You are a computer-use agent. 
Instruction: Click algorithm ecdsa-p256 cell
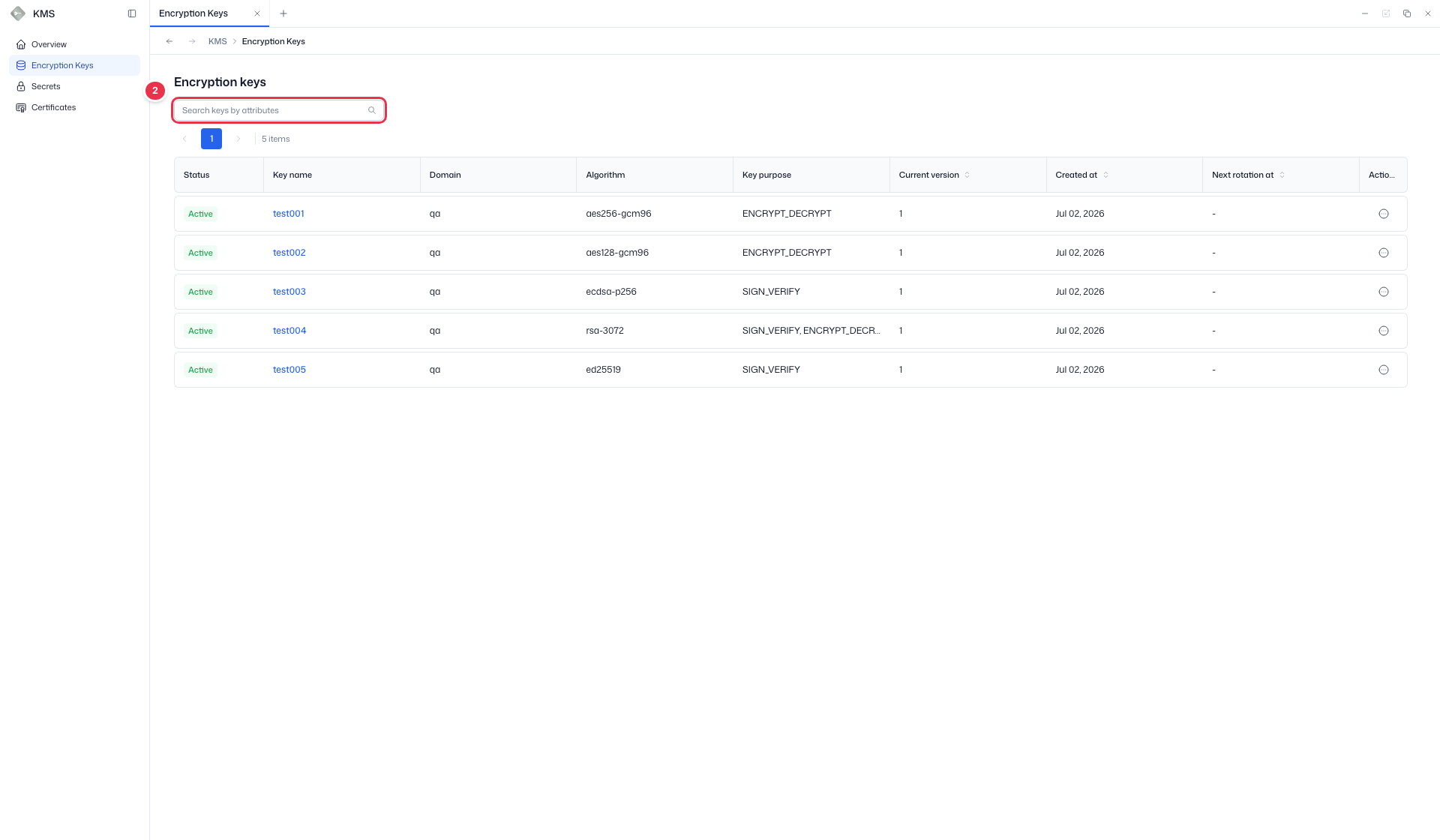tap(611, 292)
